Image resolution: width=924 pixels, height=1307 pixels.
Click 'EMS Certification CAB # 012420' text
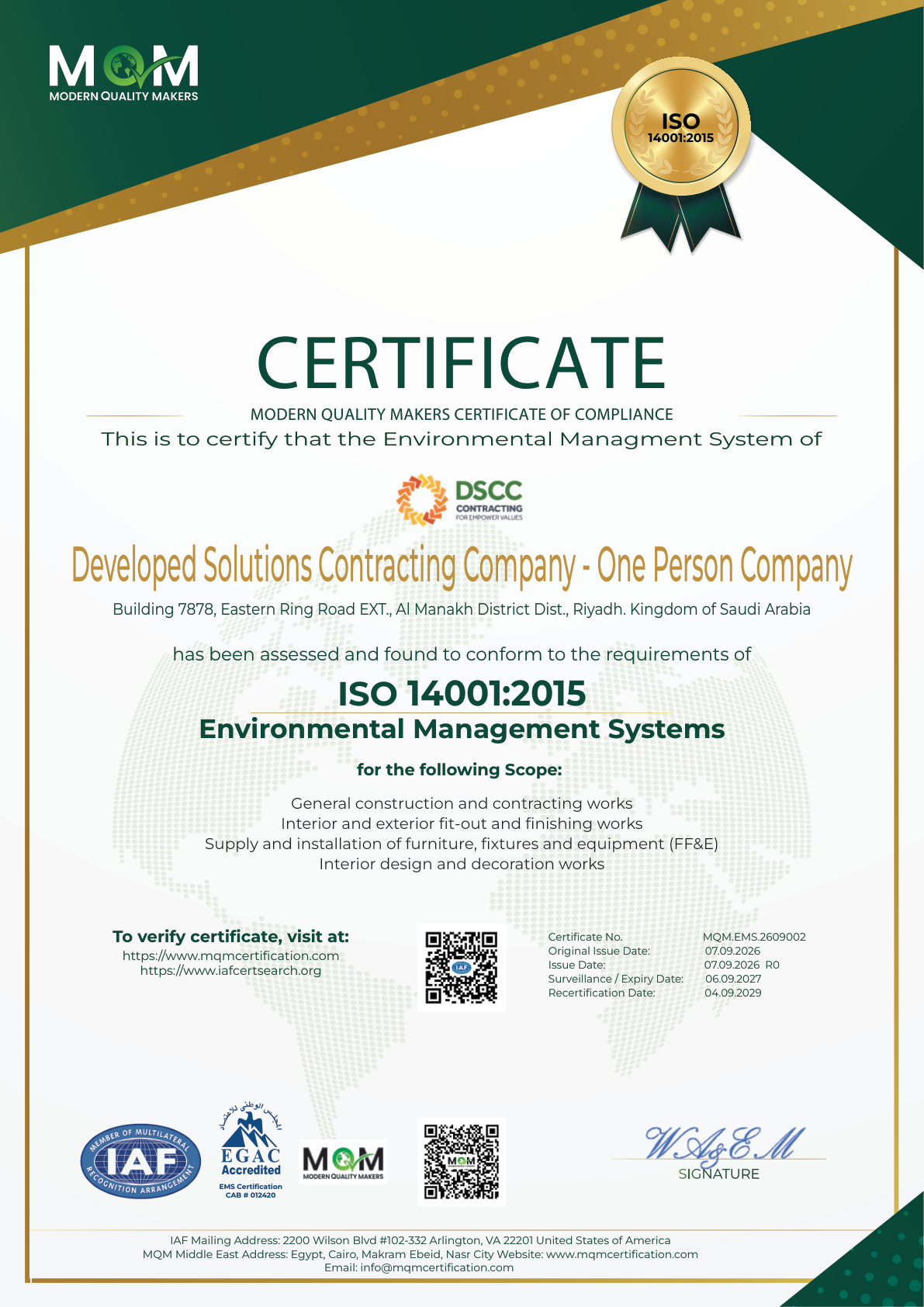click(251, 1191)
